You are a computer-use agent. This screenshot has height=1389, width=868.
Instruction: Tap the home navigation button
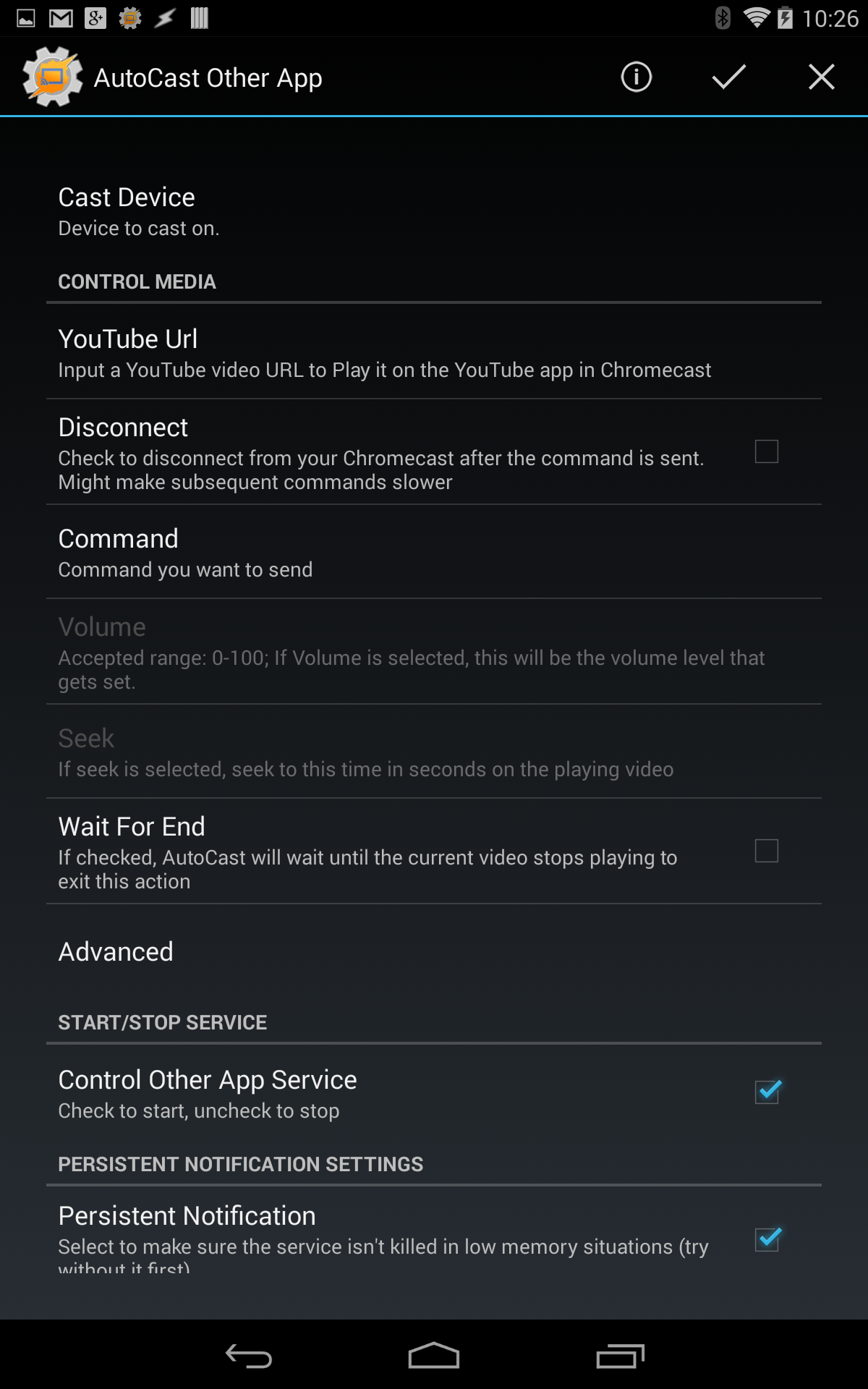pos(433,1354)
